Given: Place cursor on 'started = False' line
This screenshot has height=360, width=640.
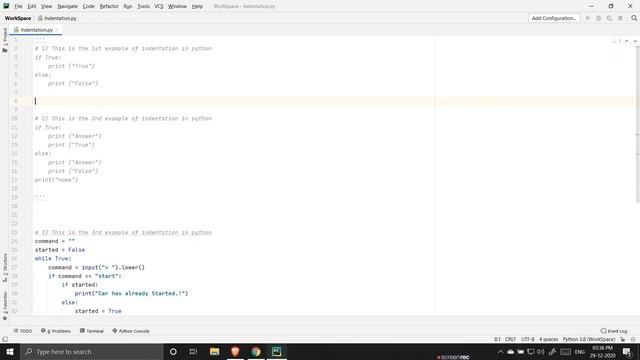Looking at the screenshot, I should pyautogui.click(x=60, y=250).
